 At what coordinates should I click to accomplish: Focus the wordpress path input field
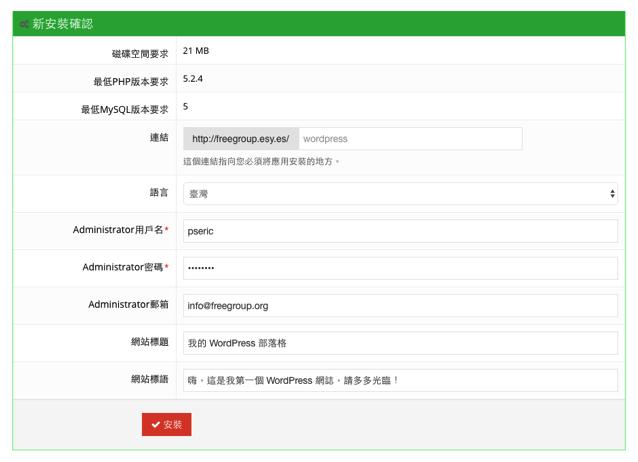410,139
